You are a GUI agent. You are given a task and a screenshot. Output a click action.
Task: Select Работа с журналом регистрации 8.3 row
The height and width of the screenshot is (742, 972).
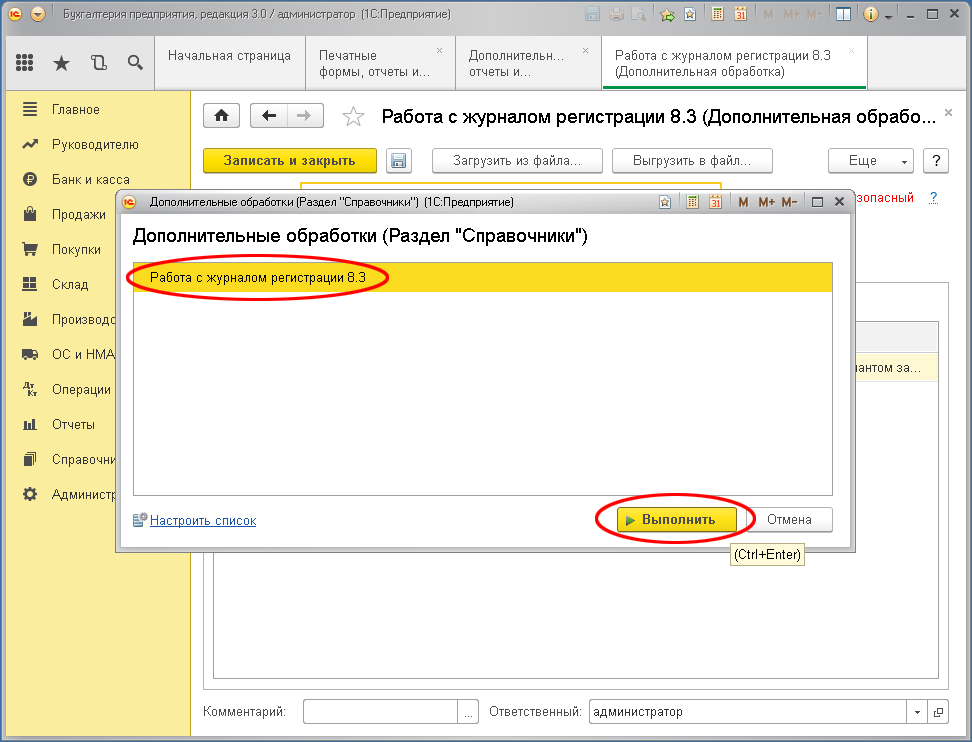coord(482,277)
